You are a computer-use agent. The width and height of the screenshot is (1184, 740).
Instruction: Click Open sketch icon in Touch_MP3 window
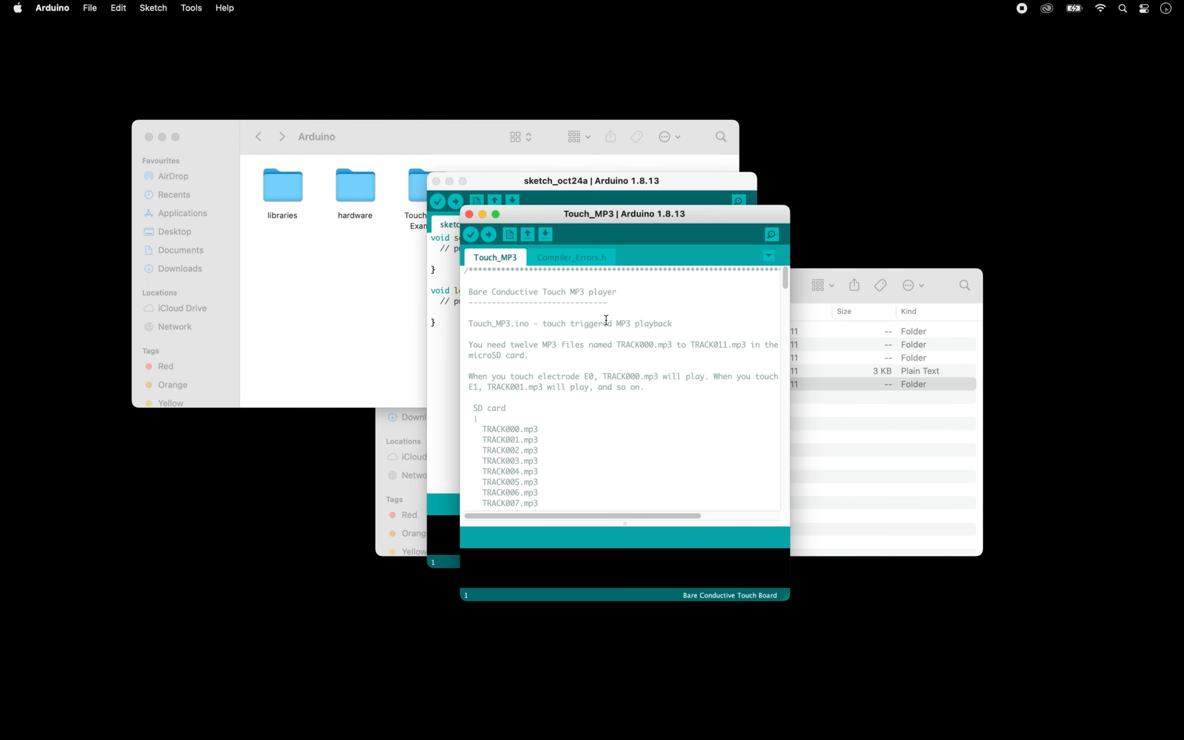527,234
